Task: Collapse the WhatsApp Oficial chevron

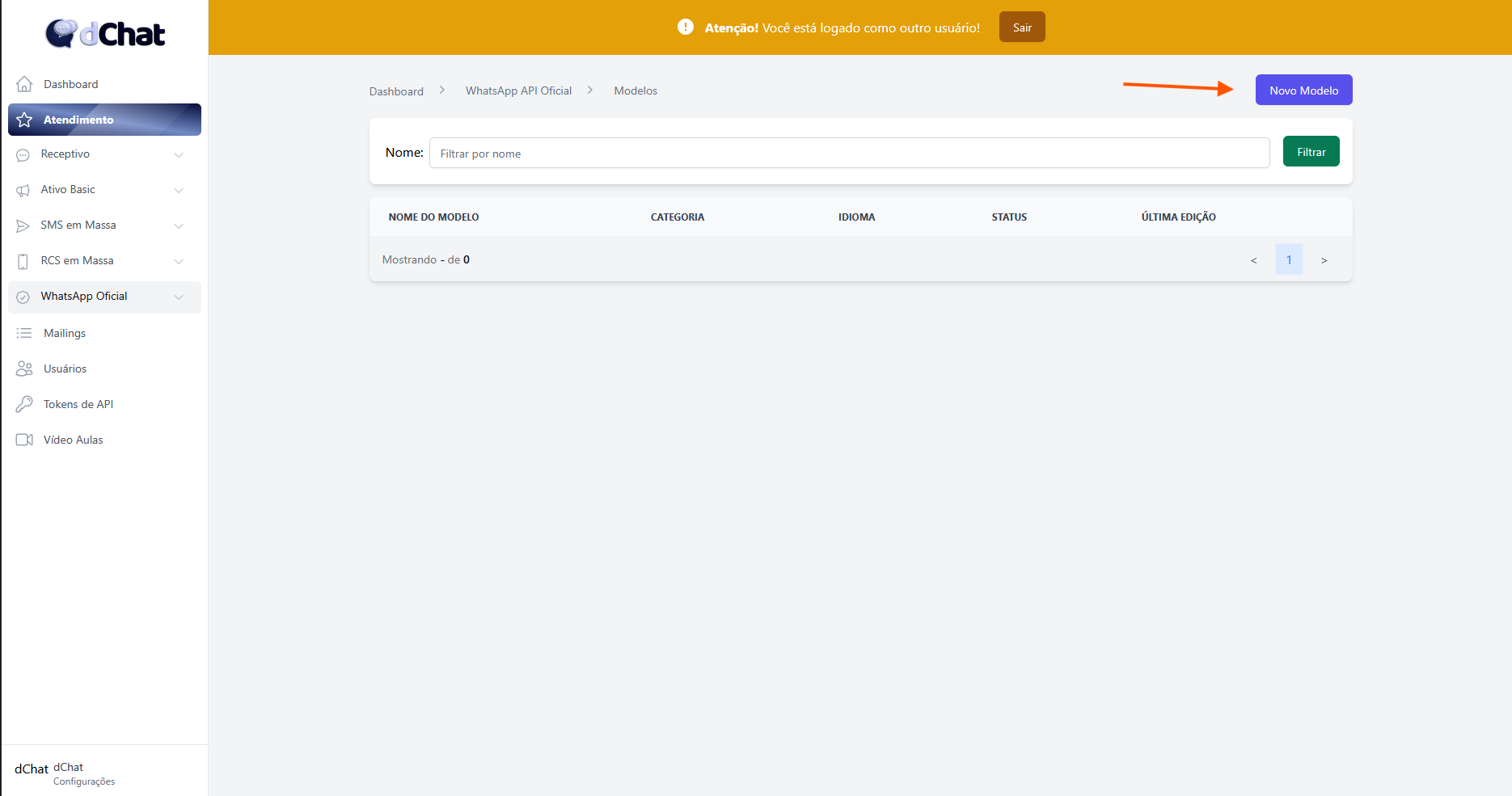Action: (x=179, y=297)
